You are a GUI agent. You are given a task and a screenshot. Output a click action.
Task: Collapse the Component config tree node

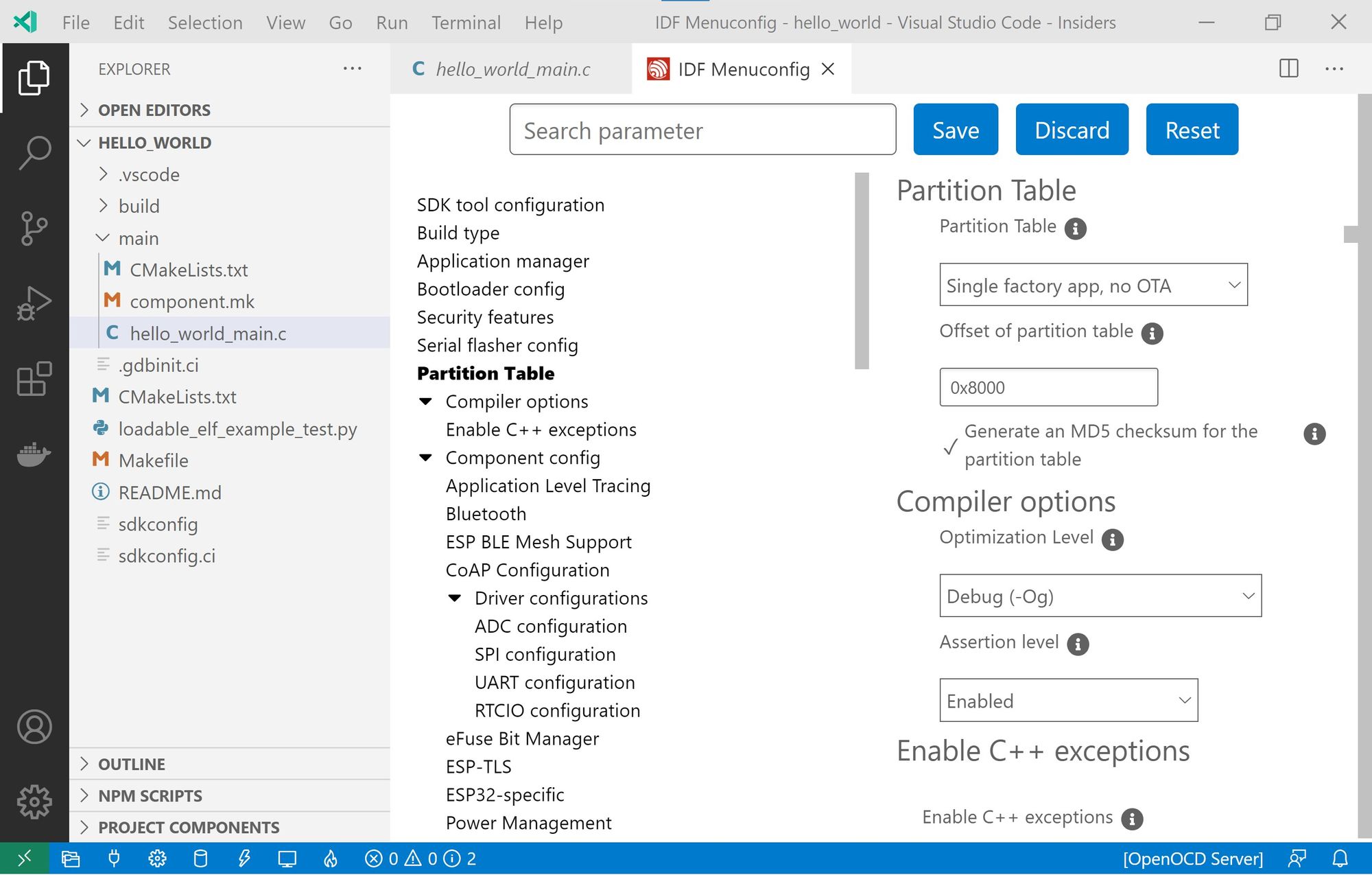point(425,458)
